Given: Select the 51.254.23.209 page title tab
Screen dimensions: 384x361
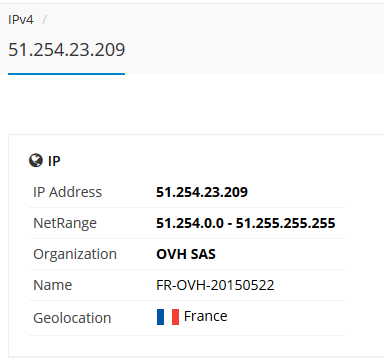Looking at the screenshot, I should [x=66, y=50].
